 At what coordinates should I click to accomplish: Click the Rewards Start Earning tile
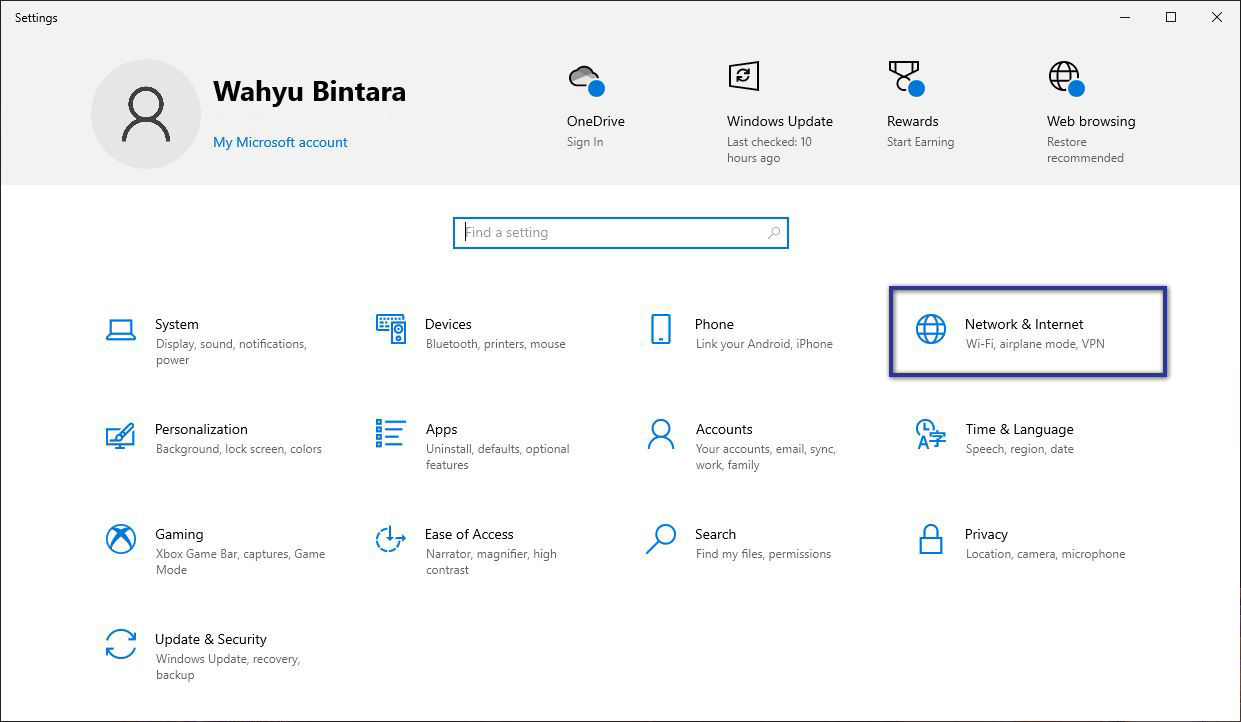(919, 108)
